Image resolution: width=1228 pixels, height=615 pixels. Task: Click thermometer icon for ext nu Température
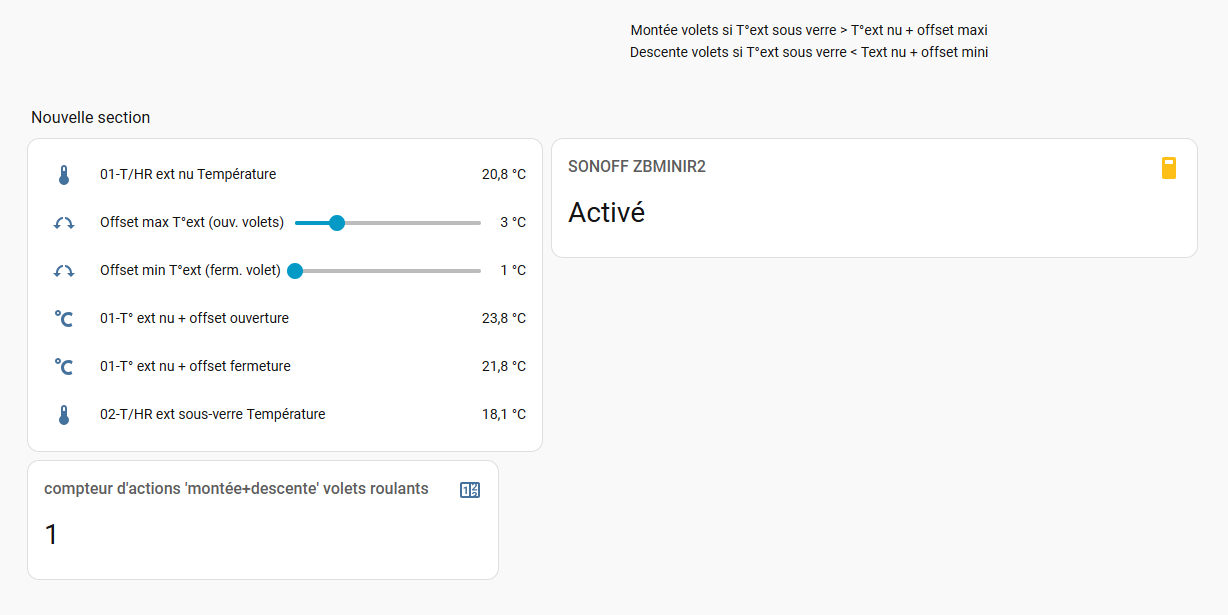tap(64, 175)
